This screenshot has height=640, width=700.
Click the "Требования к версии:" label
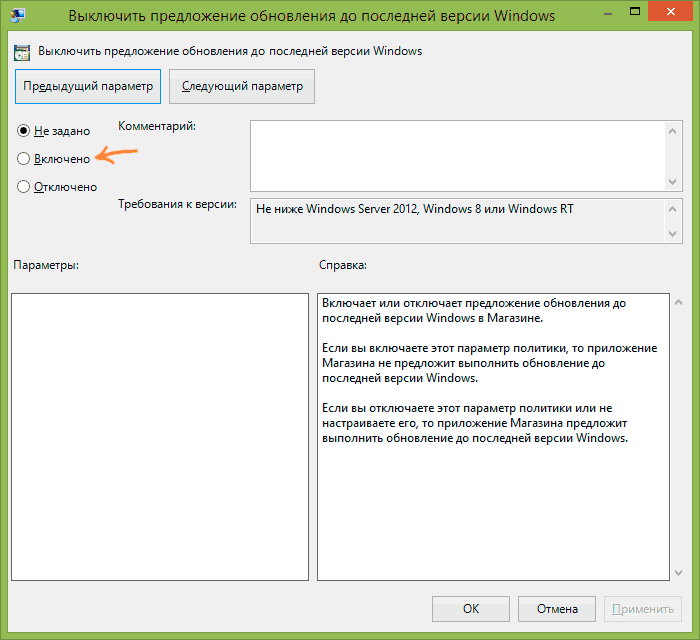pos(177,204)
